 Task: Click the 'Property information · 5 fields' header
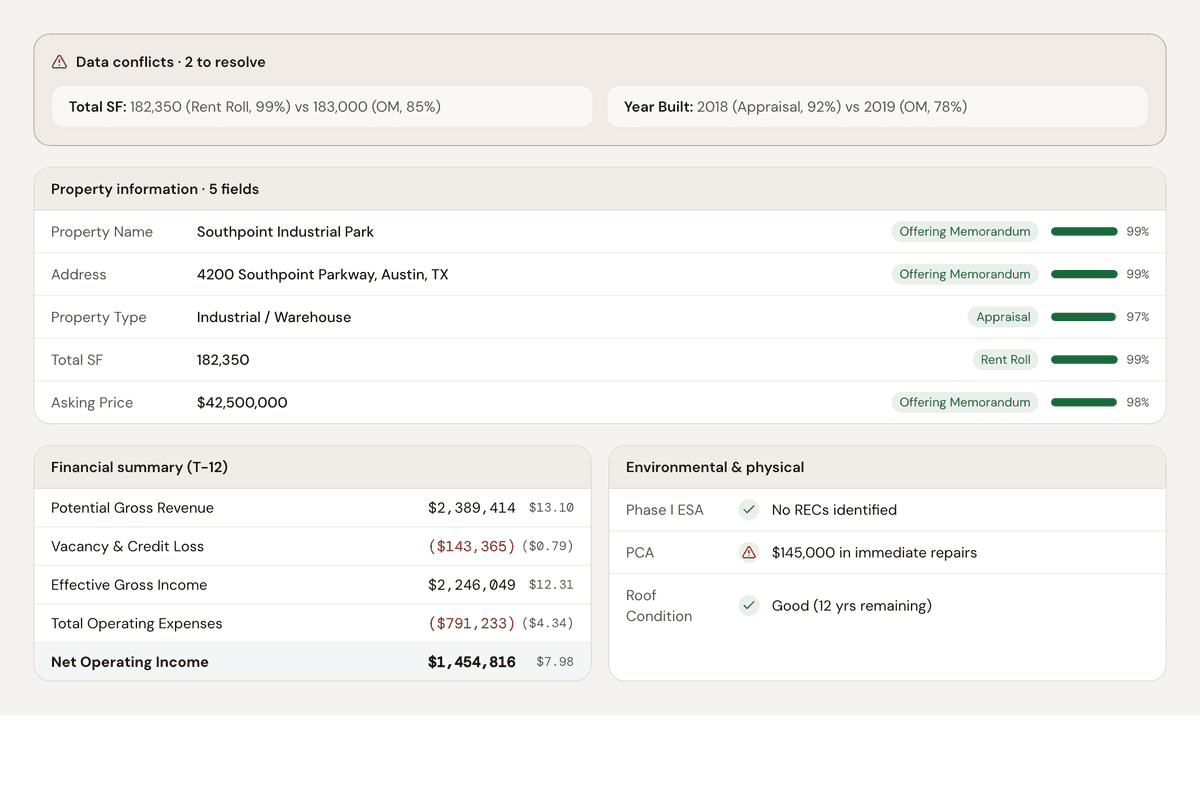(155, 189)
